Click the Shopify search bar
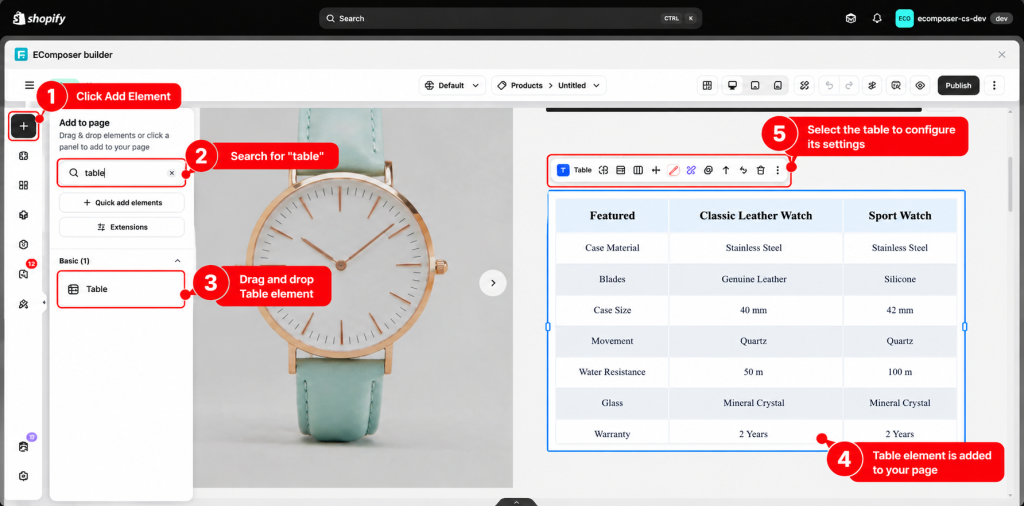 510,18
